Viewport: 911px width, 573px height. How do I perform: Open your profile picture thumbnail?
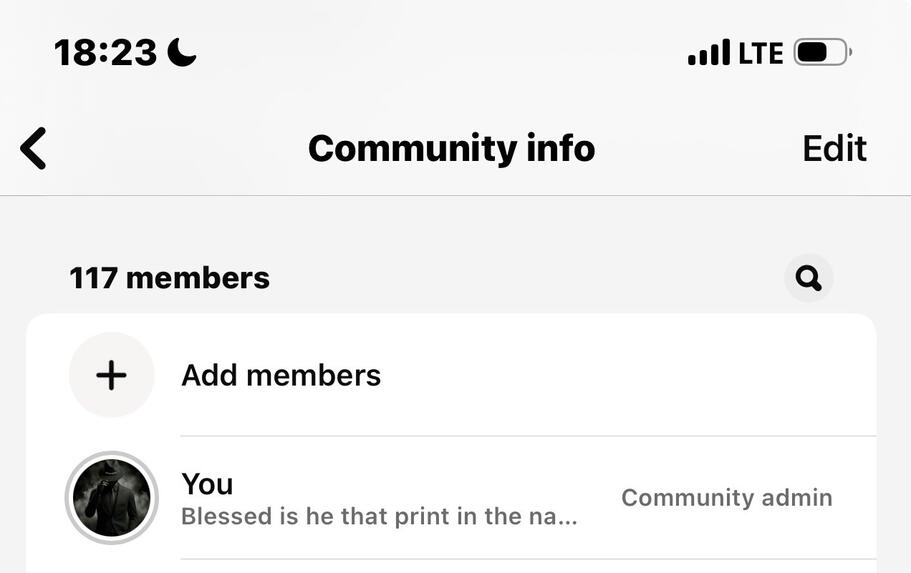[112, 497]
